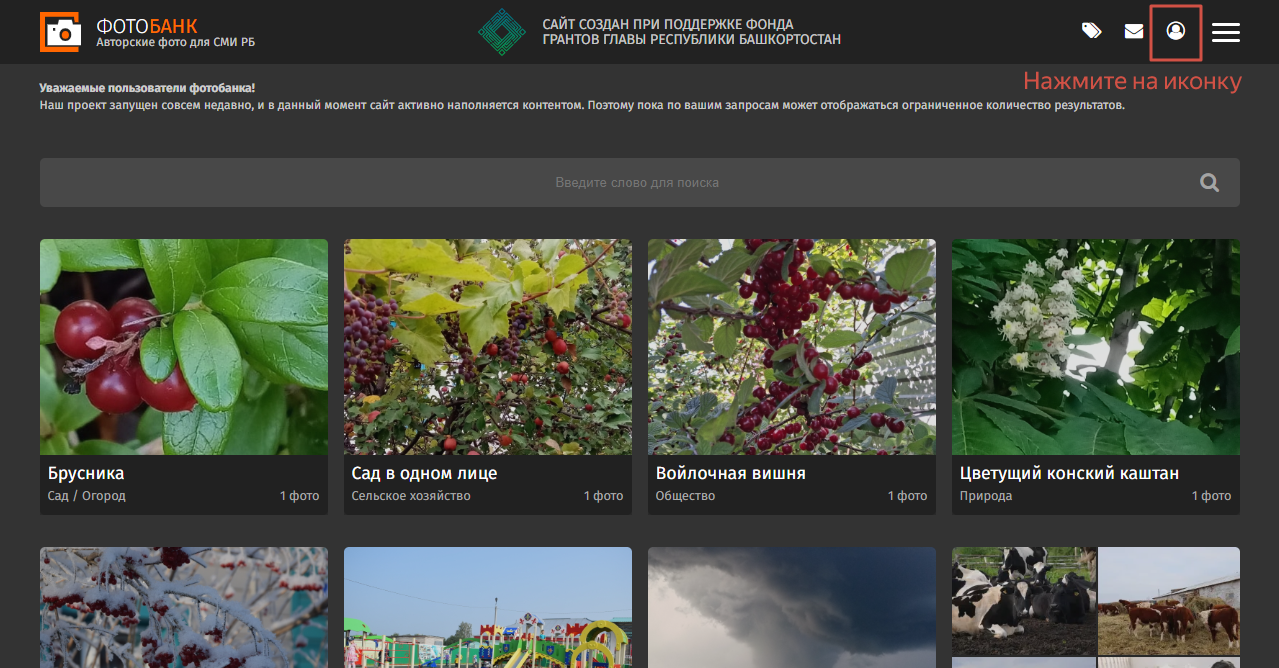1279x668 pixels.
Task: Open the Сад в одном лице thumbnail
Action: pos(488,347)
